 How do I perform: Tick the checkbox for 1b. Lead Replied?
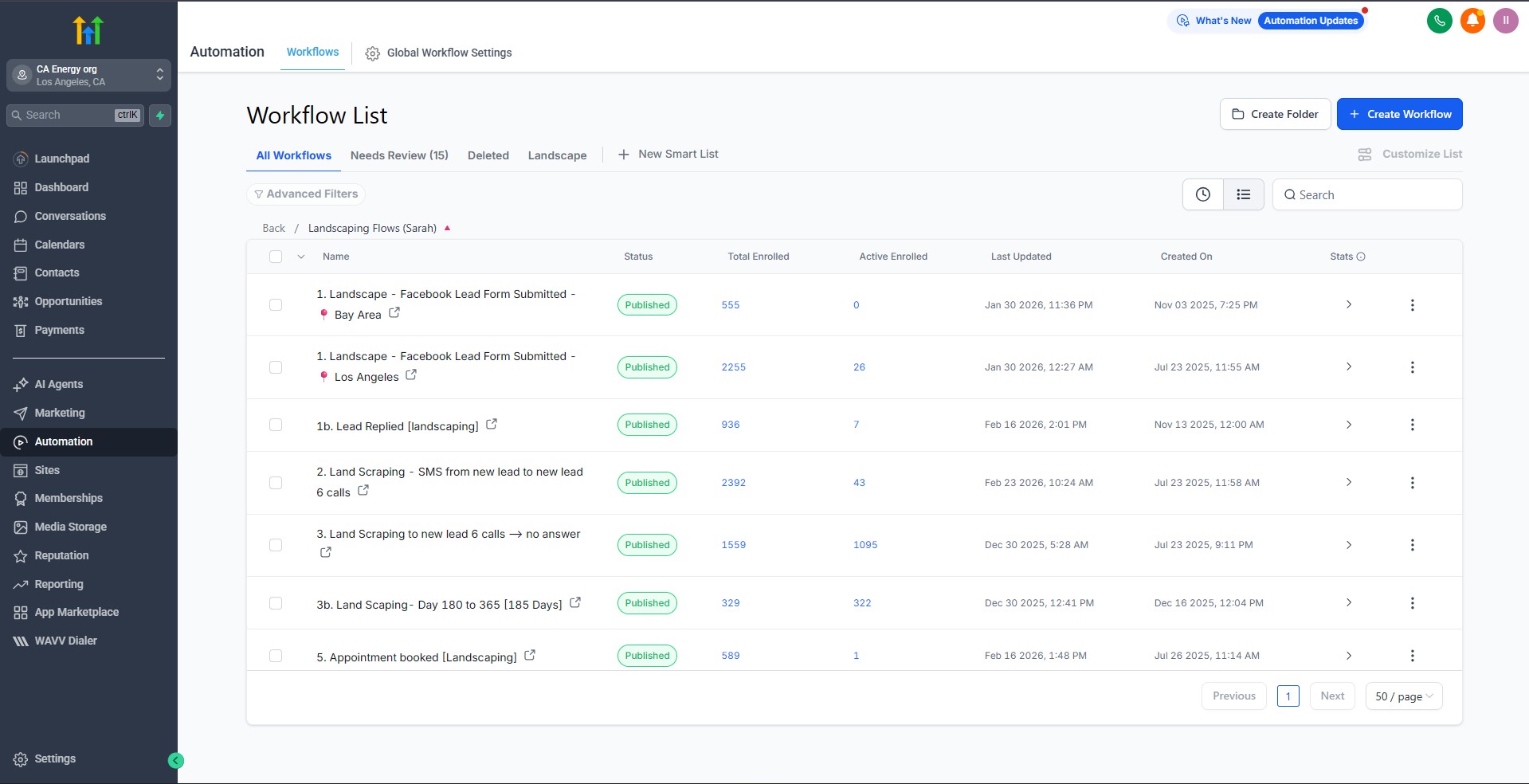[x=276, y=425]
